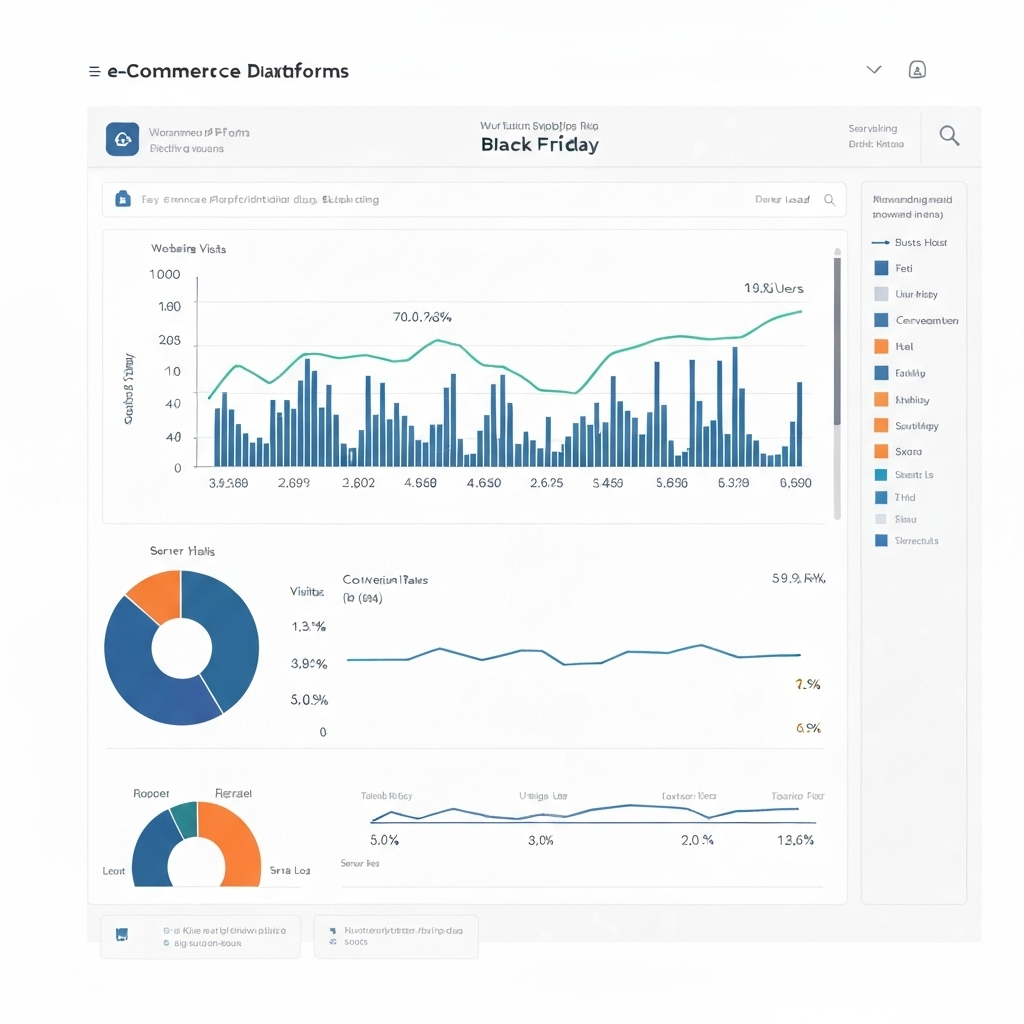Toggle the 'Feti' legend series square
The image size is (1024, 1024).
point(881,268)
